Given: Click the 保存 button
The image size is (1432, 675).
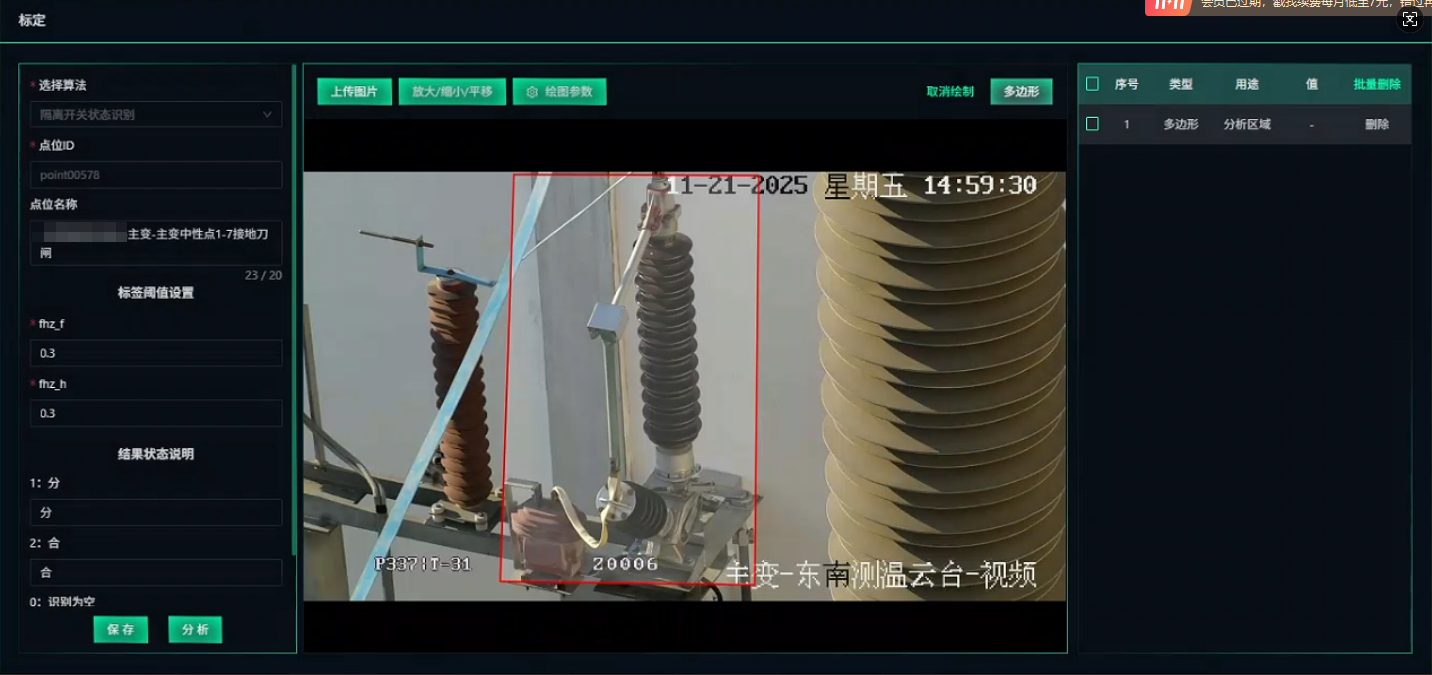Looking at the screenshot, I should [121, 630].
